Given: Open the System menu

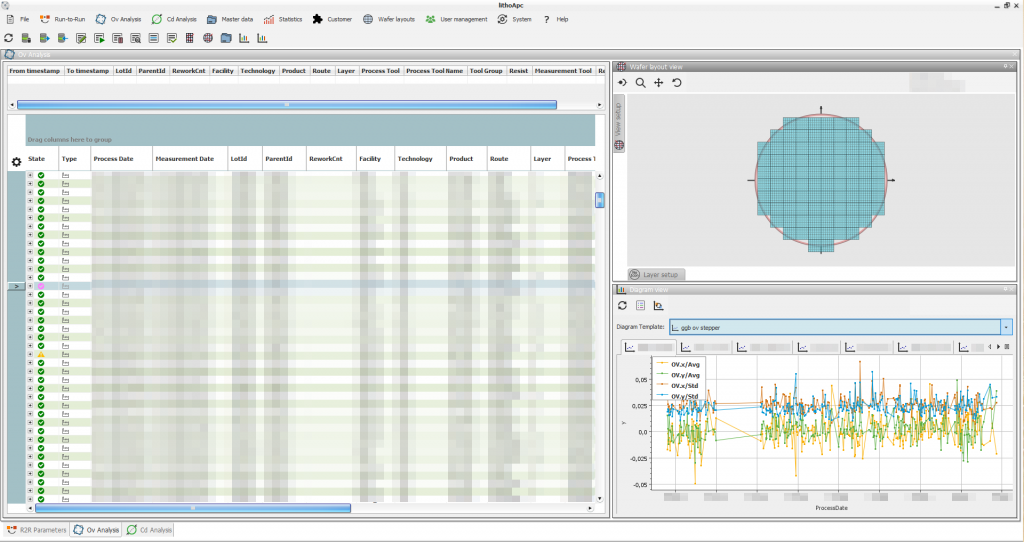Looking at the screenshot, I should pyautogui.click(x=515, y=20).
